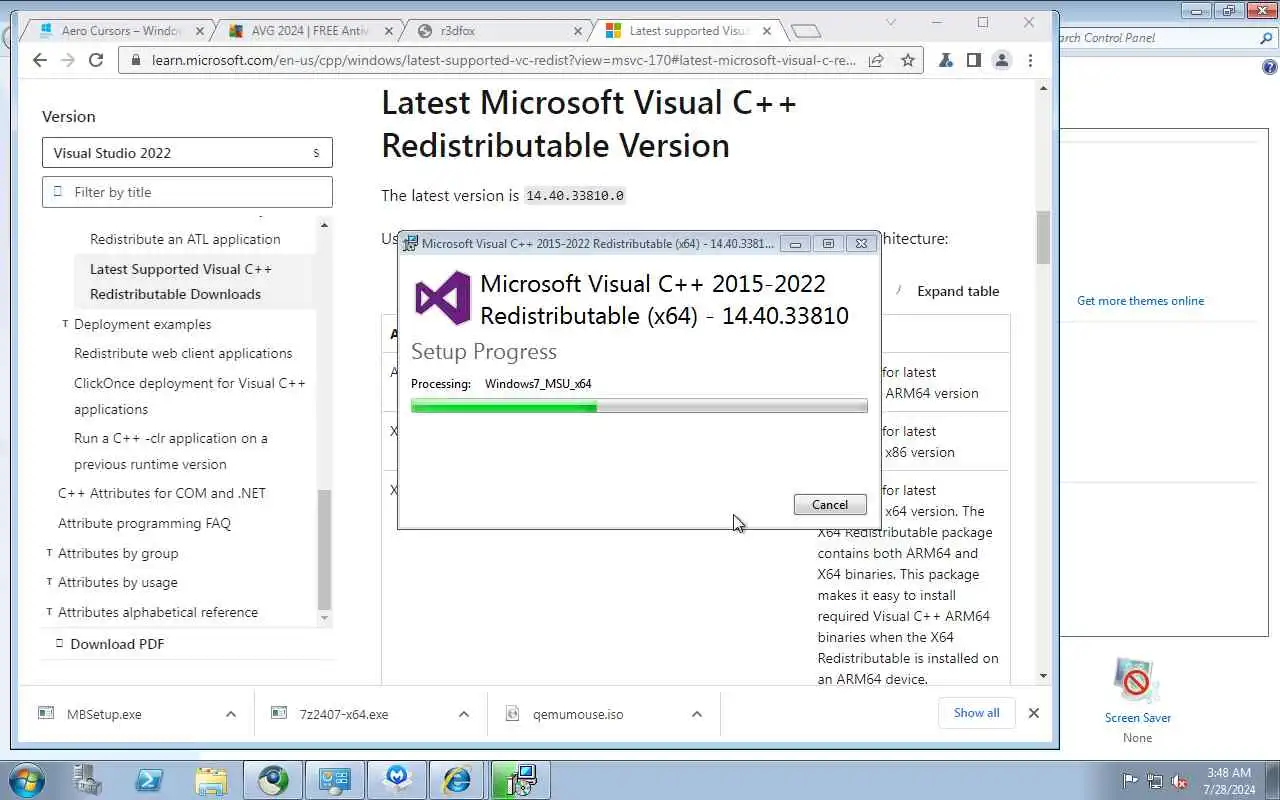Expand the Attributes by usage node
Image resolution: width=1280 pixels, height=800 pixels.
pos(49,582)
